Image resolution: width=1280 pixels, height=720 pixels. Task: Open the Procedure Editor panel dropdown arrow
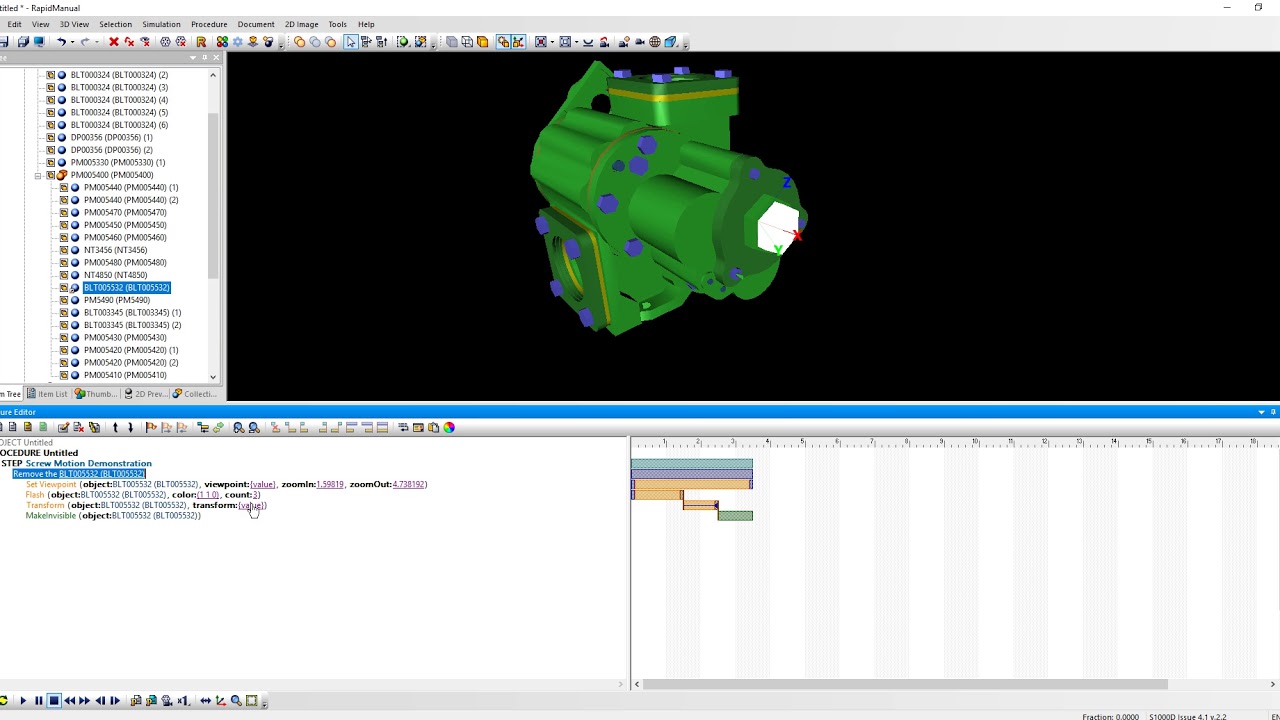[1261, 412]
